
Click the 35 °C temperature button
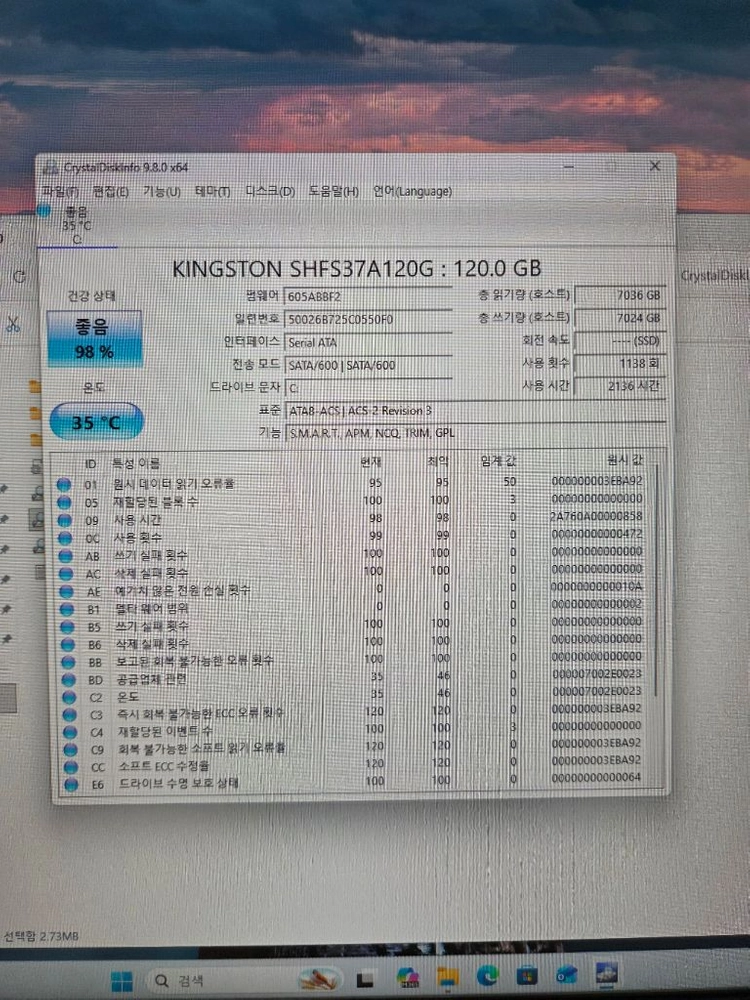click(96, 422)
